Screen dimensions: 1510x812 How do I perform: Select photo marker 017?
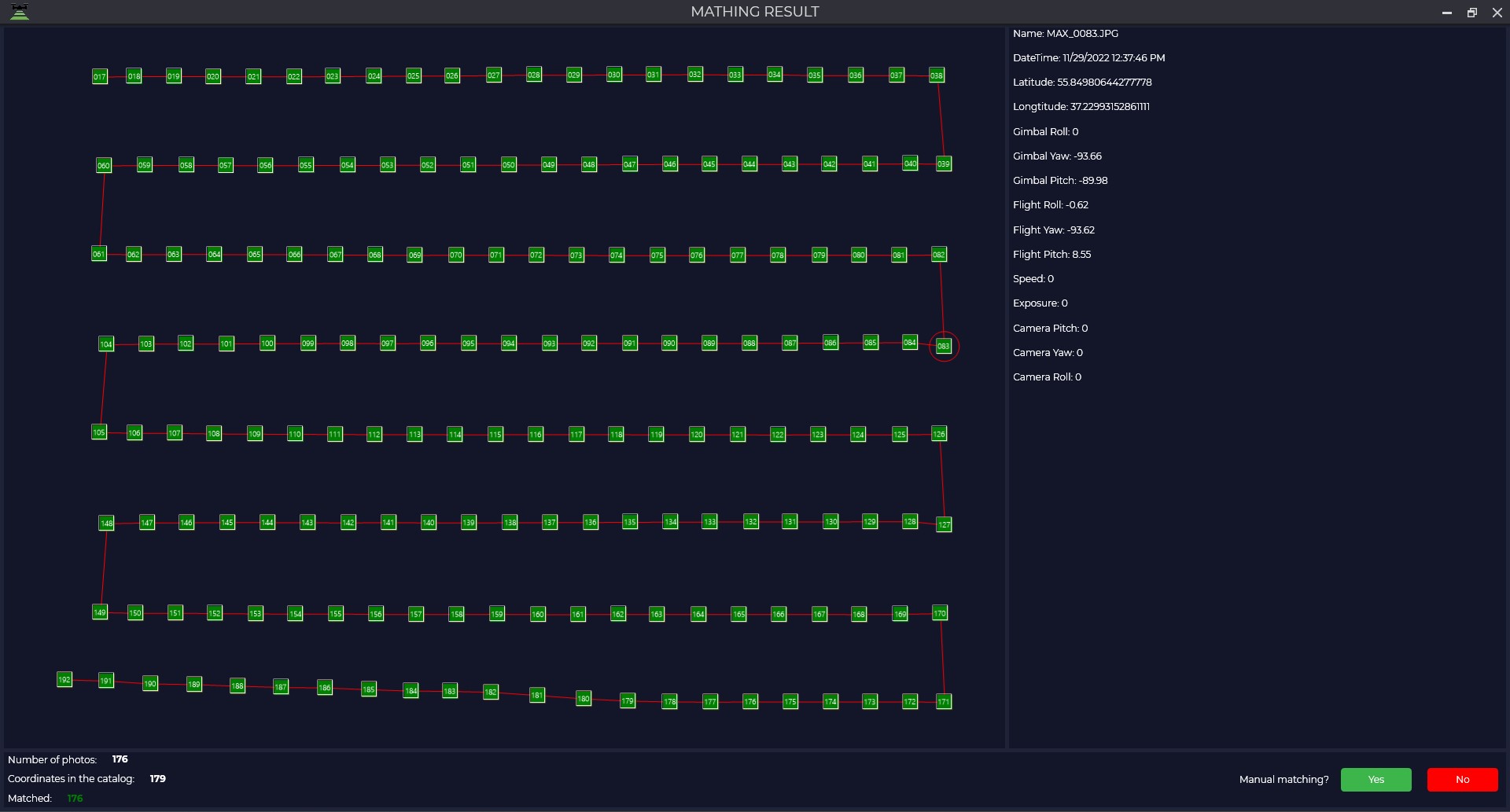[x=99, y=76]
